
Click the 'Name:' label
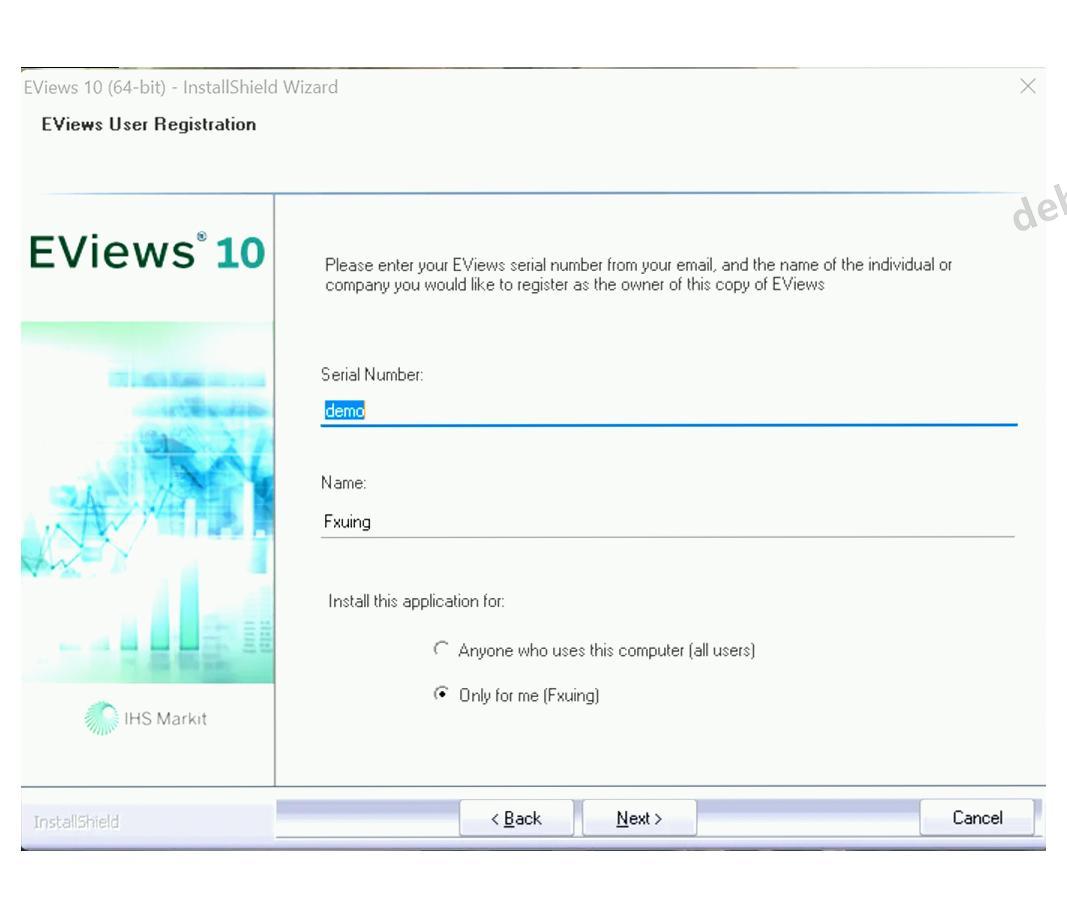344,482
